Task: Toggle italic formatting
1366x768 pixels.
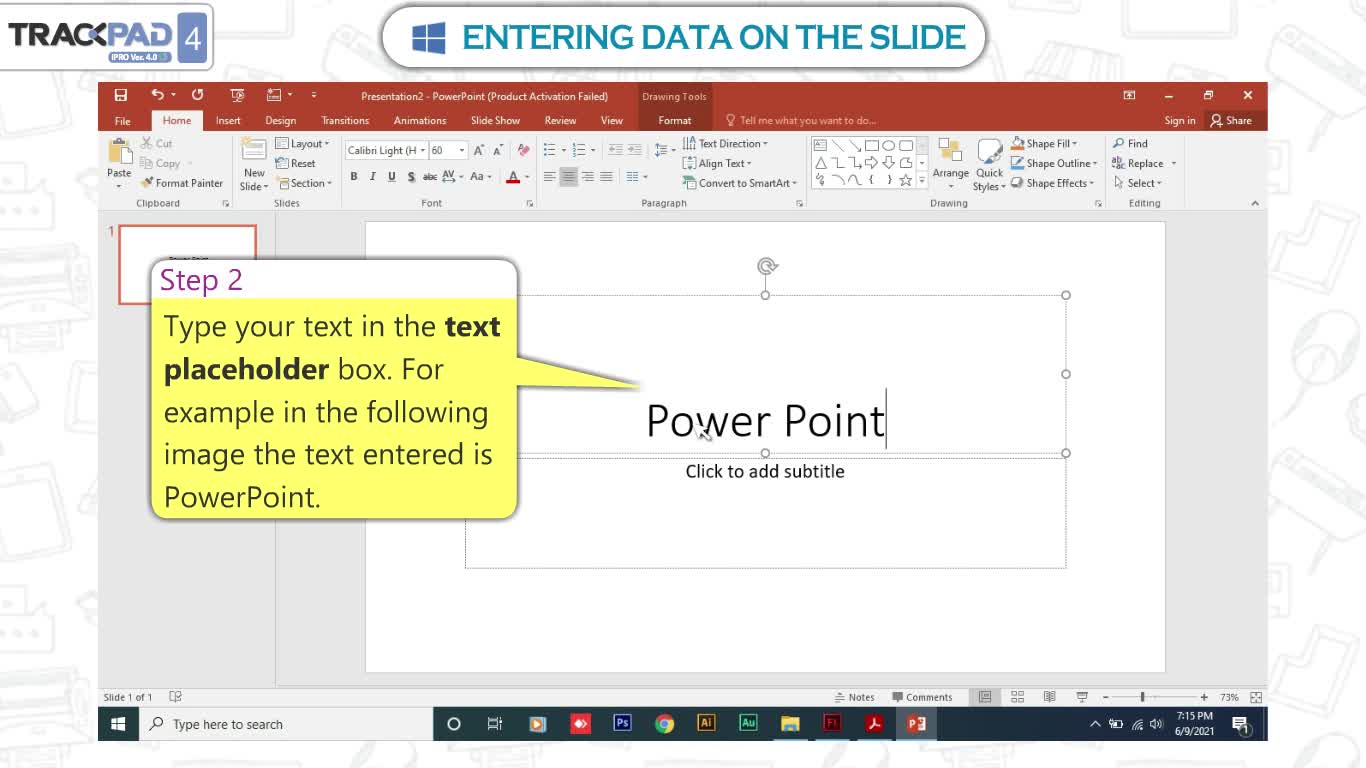Action: click(372, 177)
